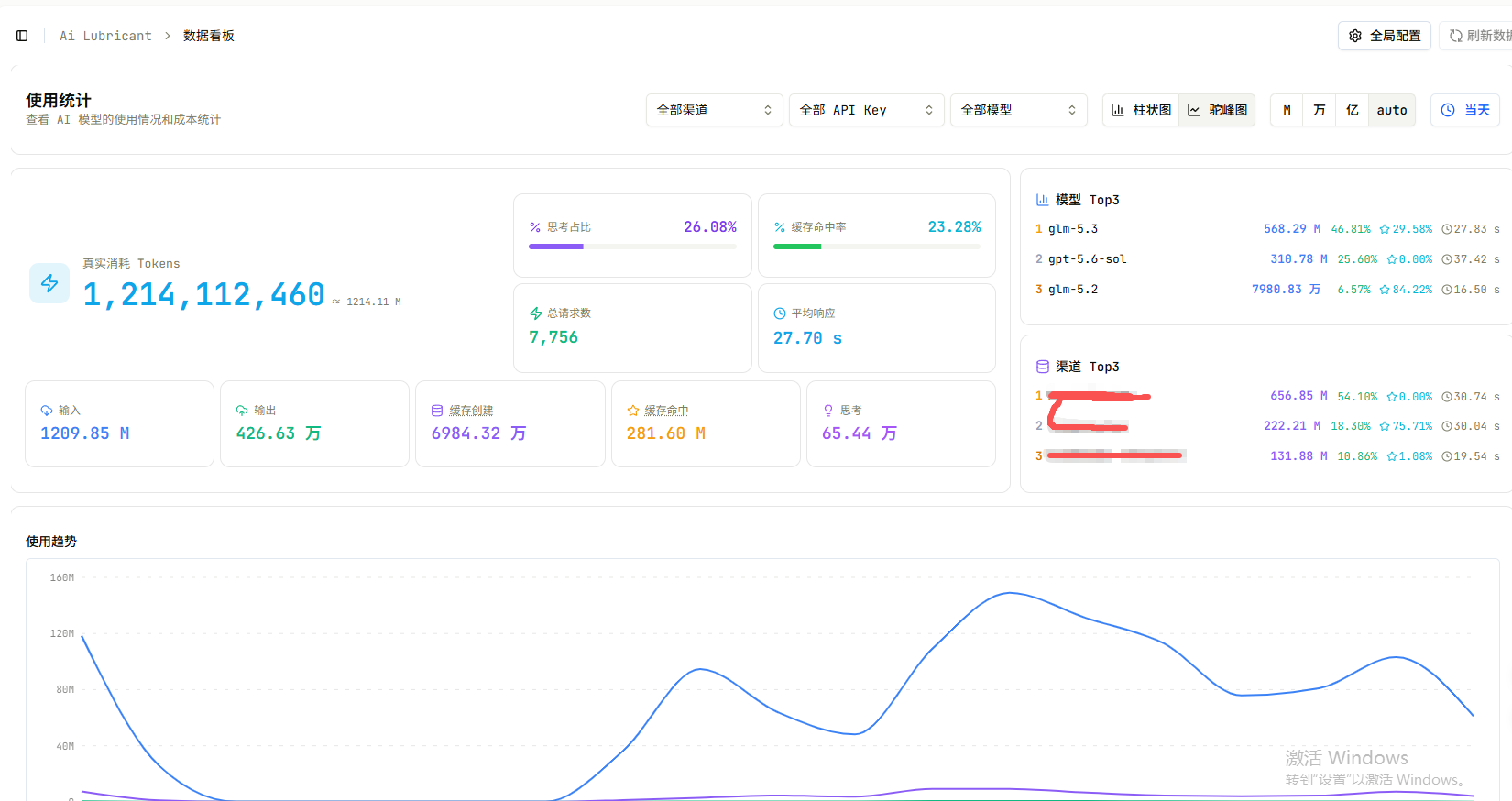This screenshot has width=1512, height=801.
Task: Click the bar chart icon beside 模型 Top3
Action: [1042, 200]
